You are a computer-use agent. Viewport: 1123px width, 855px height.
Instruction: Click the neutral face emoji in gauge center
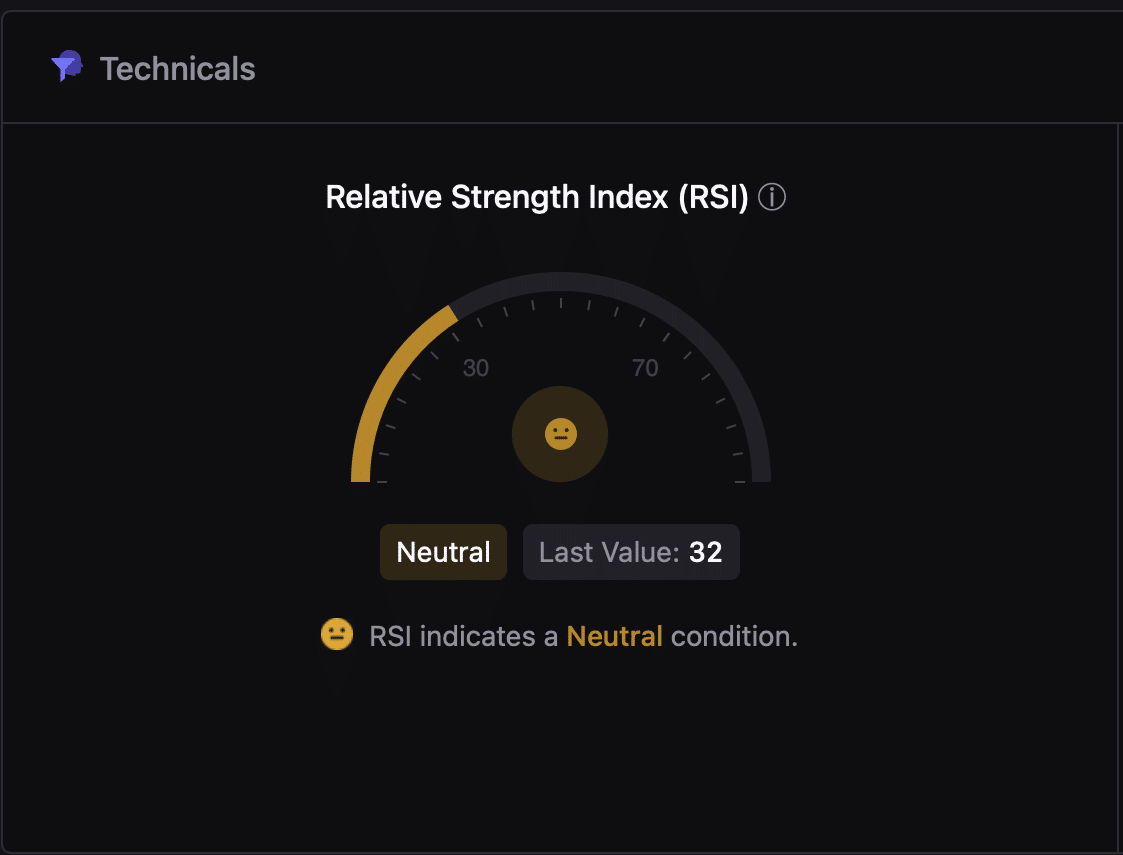pos(561,434)
